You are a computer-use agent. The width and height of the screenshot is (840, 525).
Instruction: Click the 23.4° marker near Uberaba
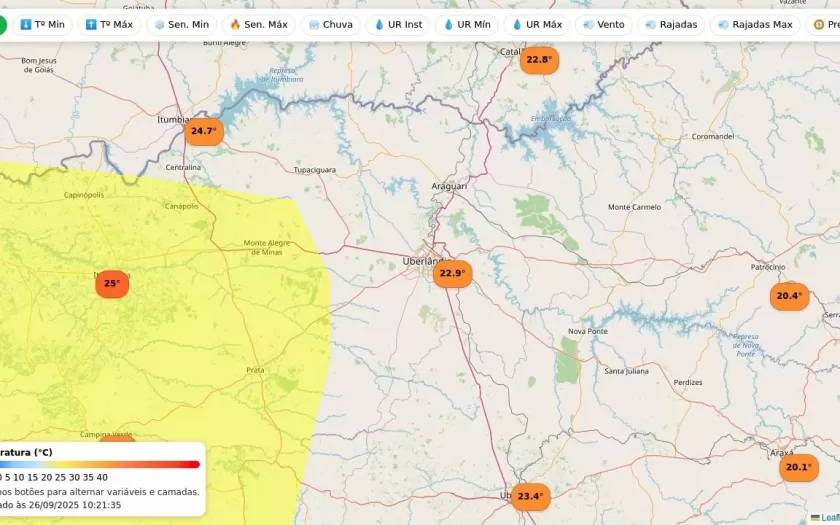click(530, 496)
